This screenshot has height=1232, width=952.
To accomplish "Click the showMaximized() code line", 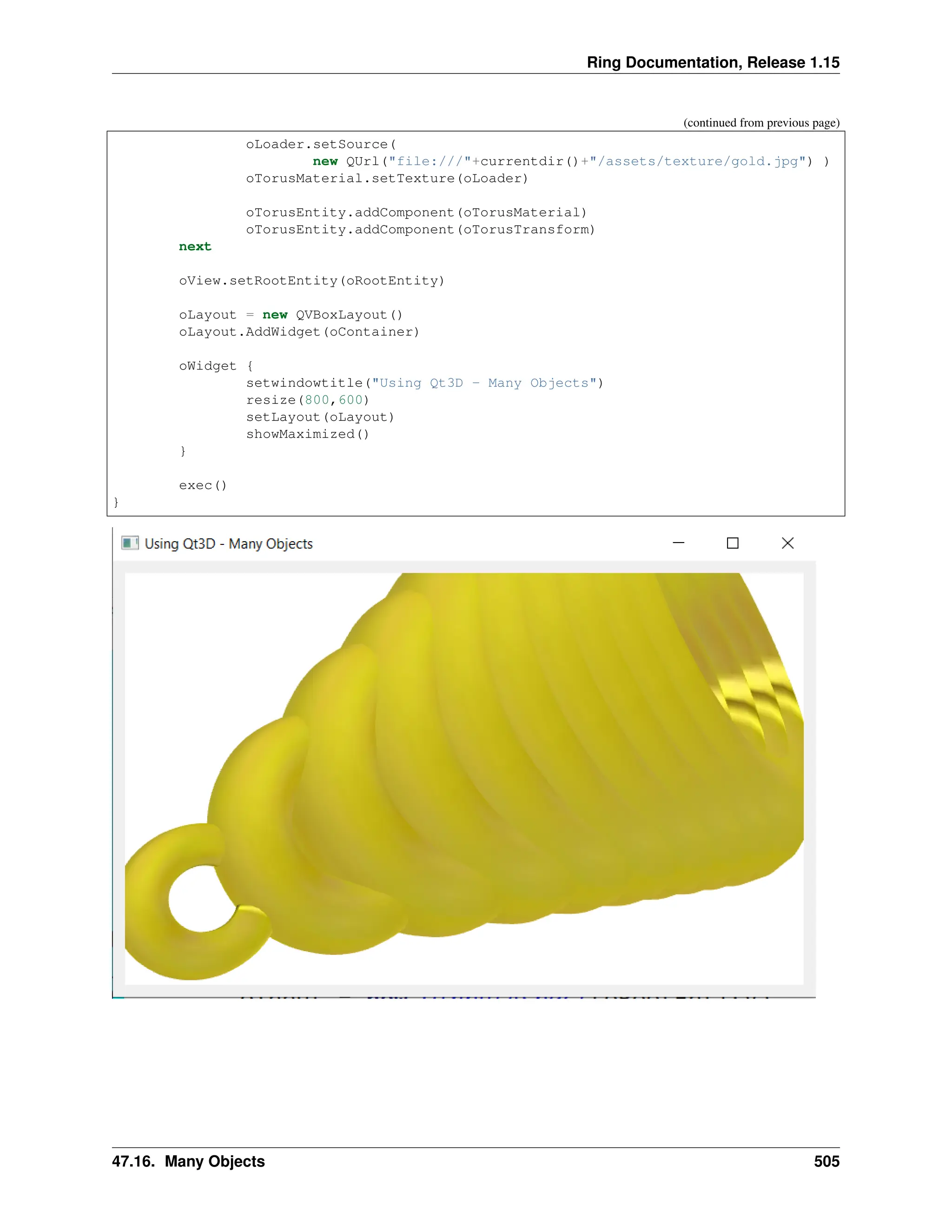I will coord(307,434).
